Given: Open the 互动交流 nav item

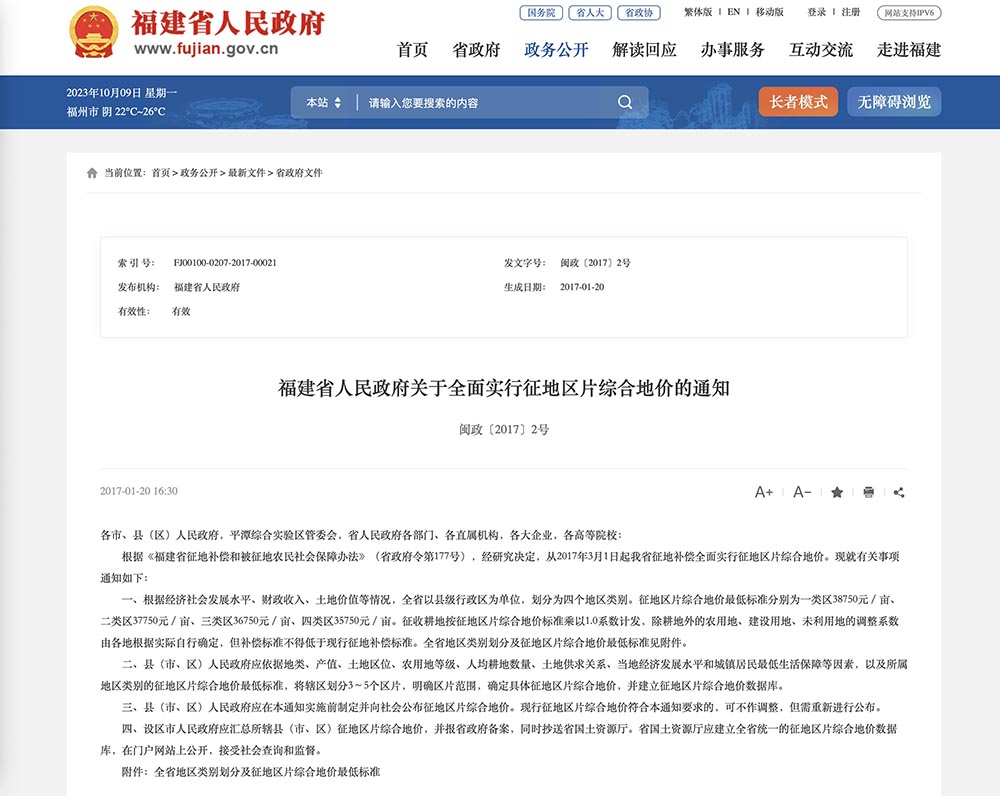Looking at the screenshot, I should (821, 50).
